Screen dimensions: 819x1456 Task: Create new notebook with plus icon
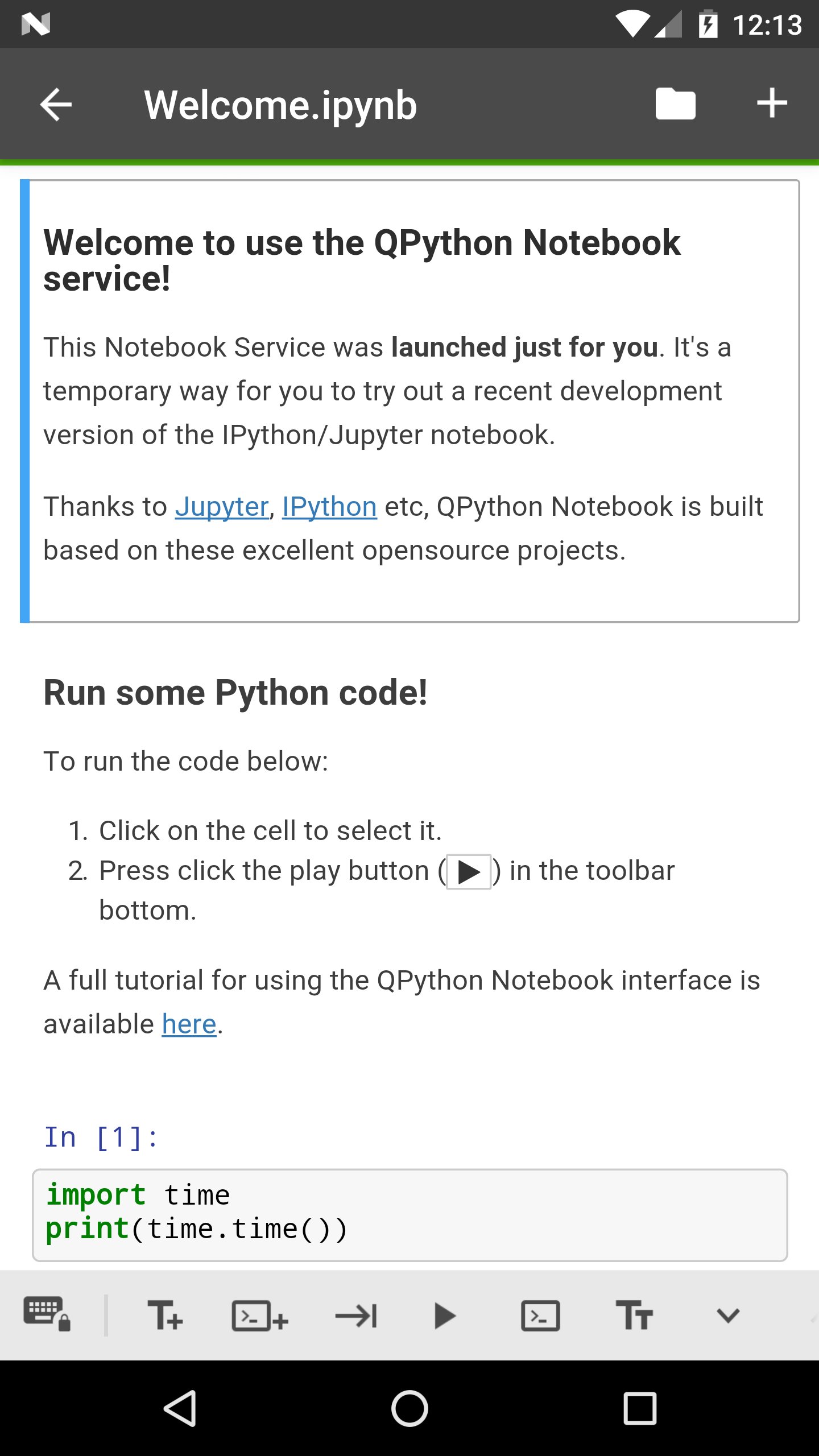click(772, 104)
